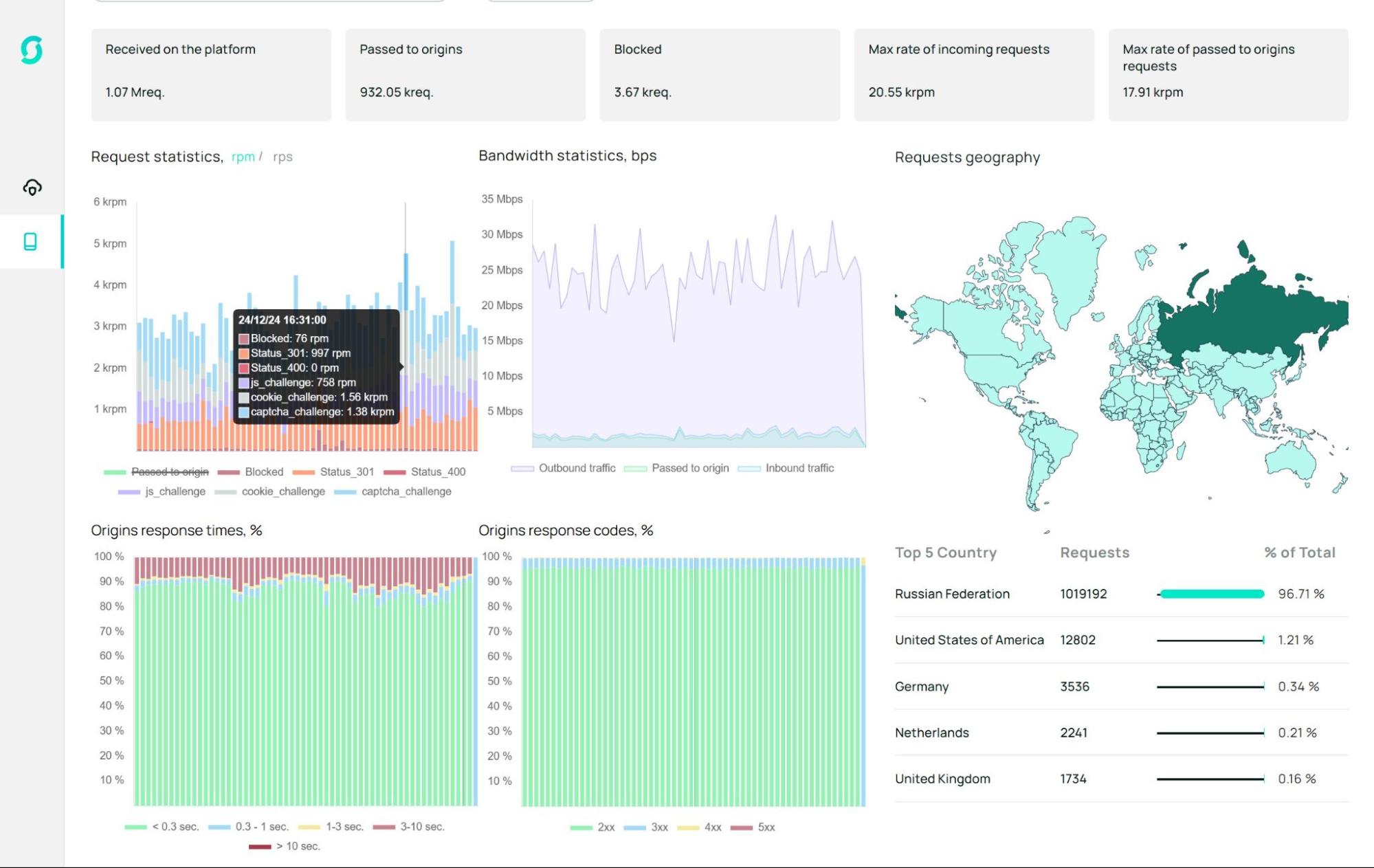Select the highlighted teal device sidebar icon
Viewport: 1374px width, 868px height.
coord(30,241)
